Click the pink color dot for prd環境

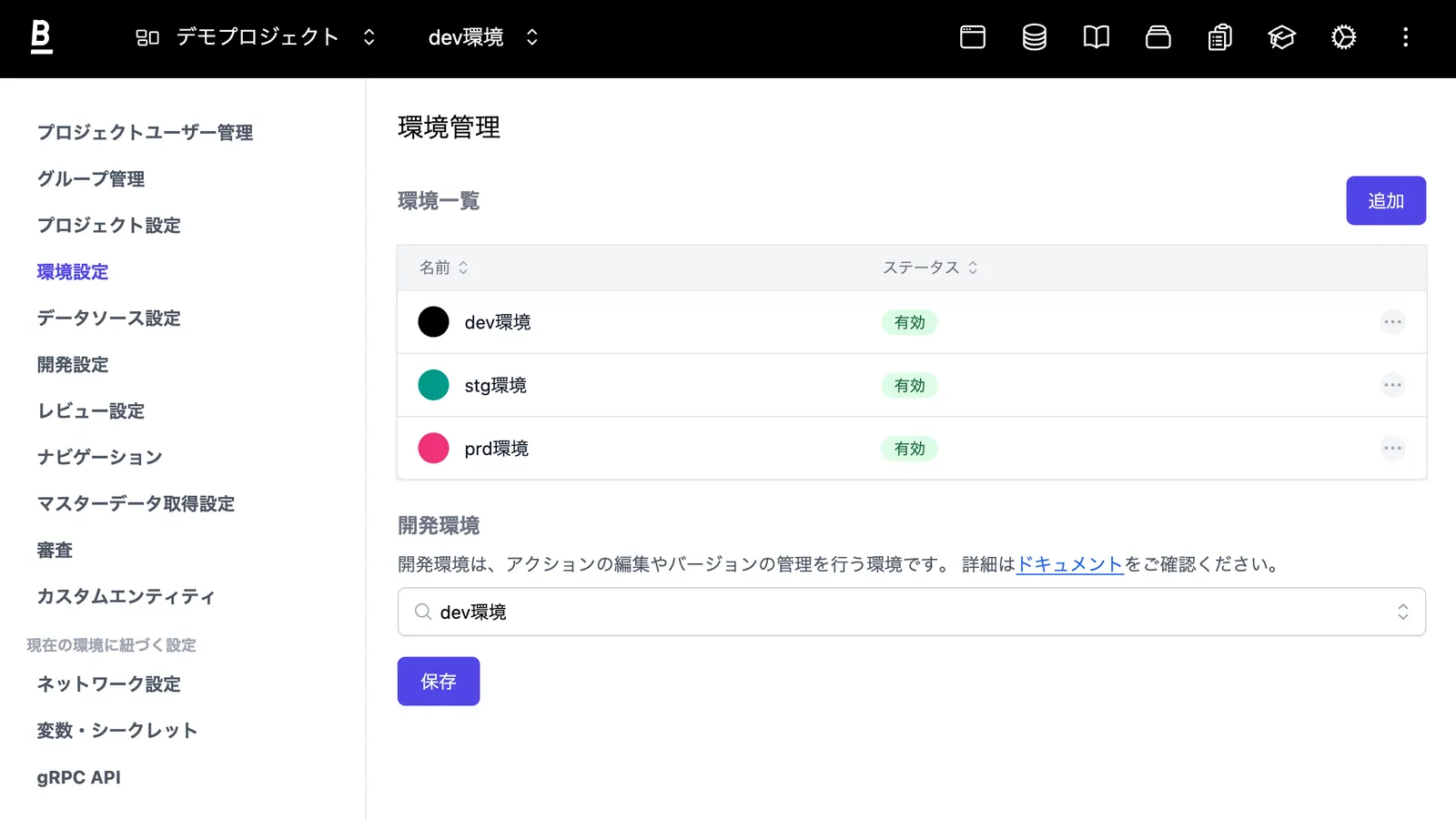(x=433, y=449)
